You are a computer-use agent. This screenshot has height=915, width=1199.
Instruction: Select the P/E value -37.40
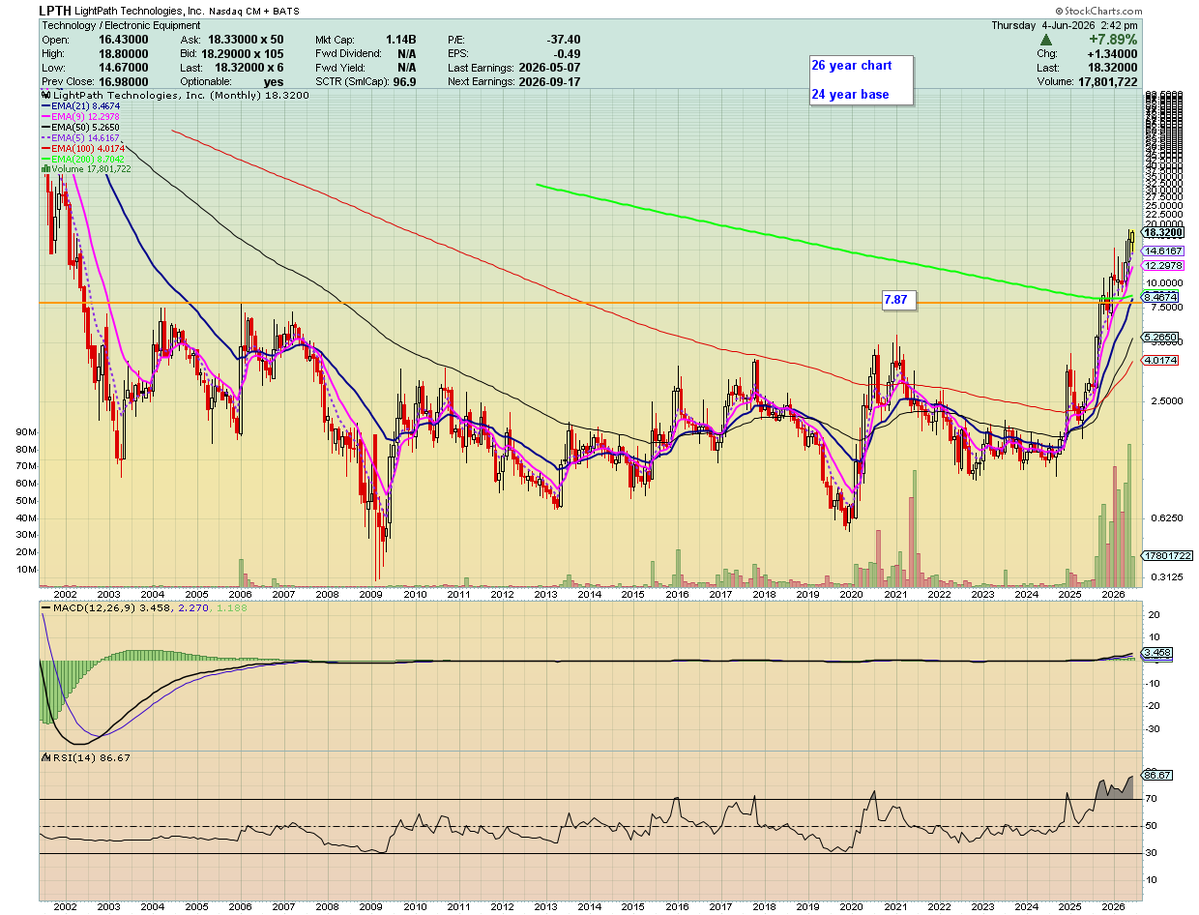pyautogui.click(x=564, y=40)
